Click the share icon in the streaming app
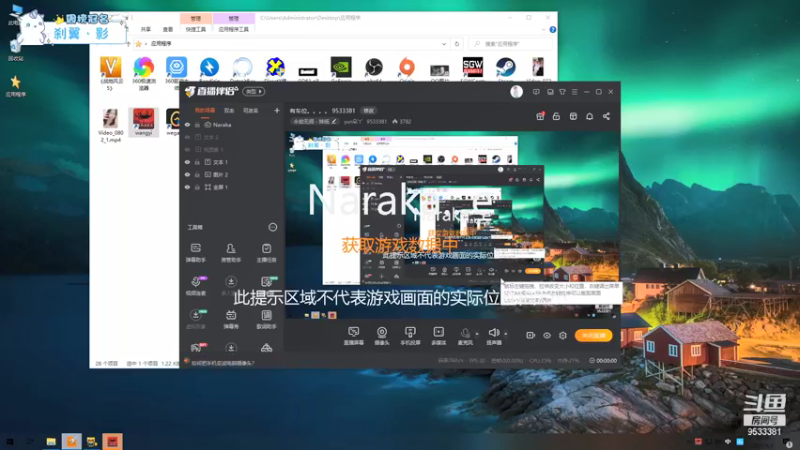 [606, 116]
